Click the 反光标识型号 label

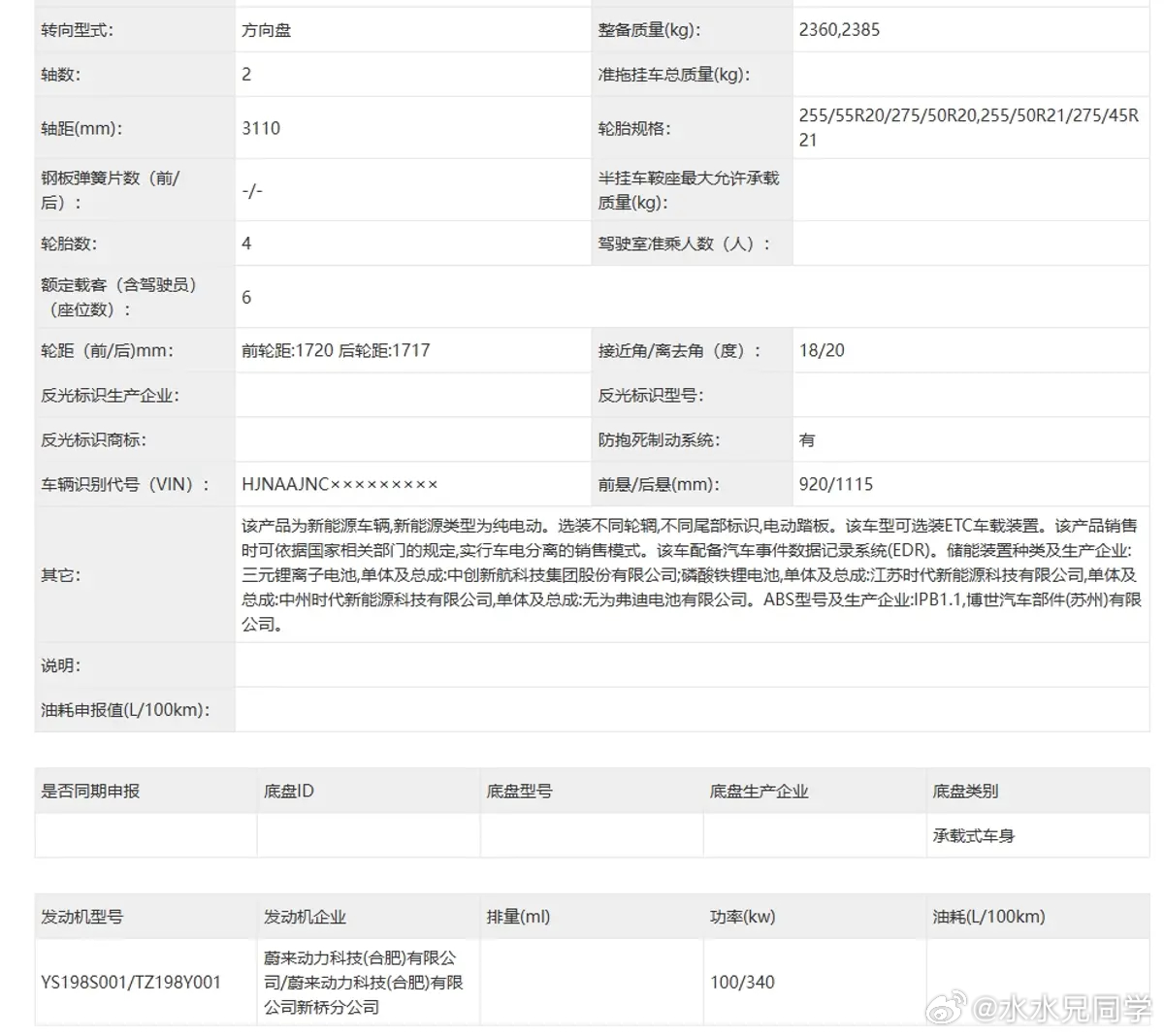tap(651, 396)
